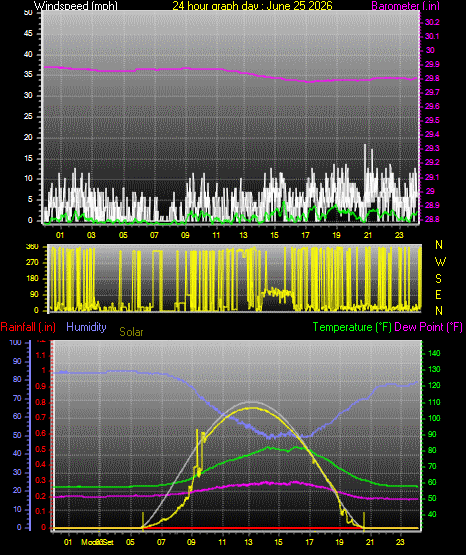Click the 24 hour graph day title
The width and height of the screenshot is (466, 555).
coord(252,5)
